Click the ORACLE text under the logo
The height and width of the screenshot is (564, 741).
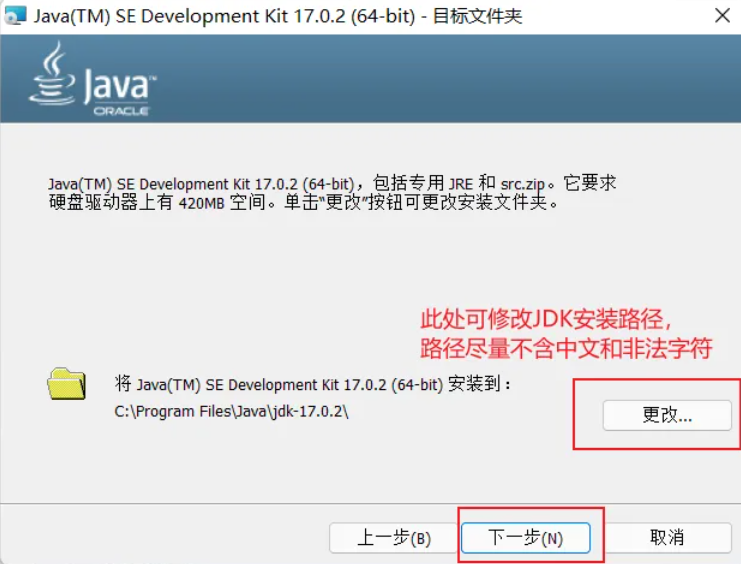click(x=121, y=111)
